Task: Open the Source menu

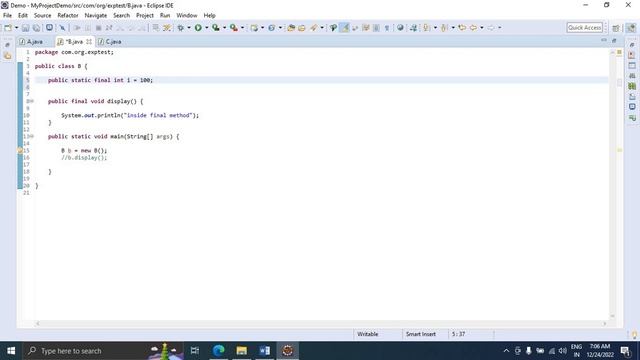Action: point(42,16)
